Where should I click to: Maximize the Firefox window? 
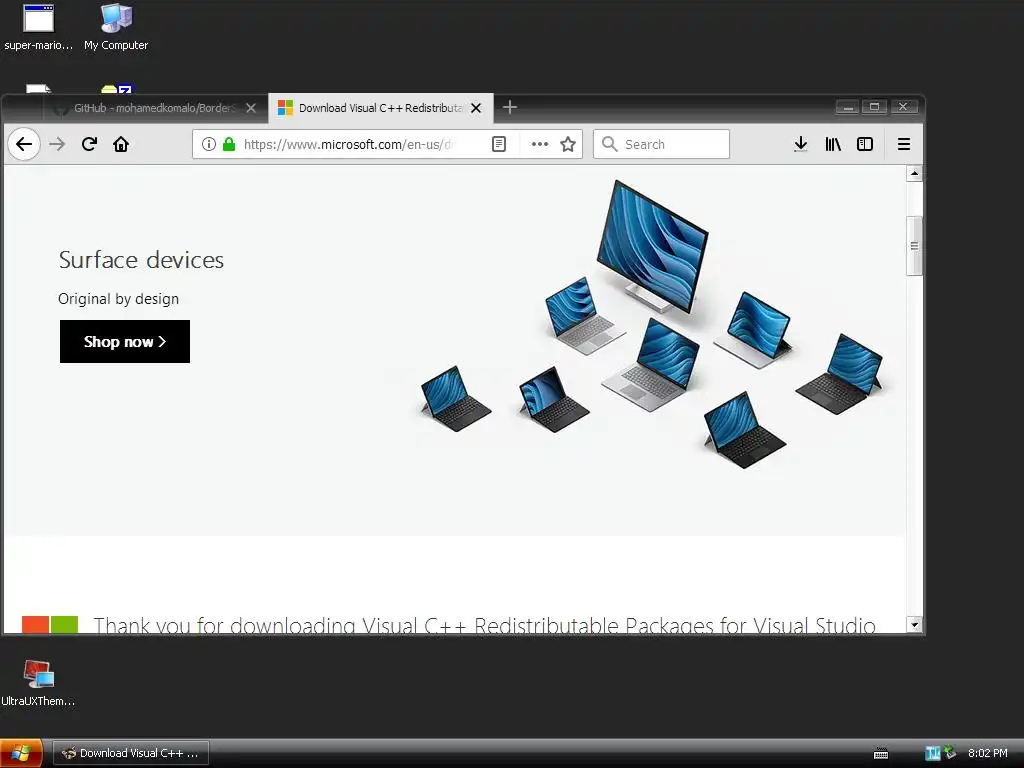(874, 107)
